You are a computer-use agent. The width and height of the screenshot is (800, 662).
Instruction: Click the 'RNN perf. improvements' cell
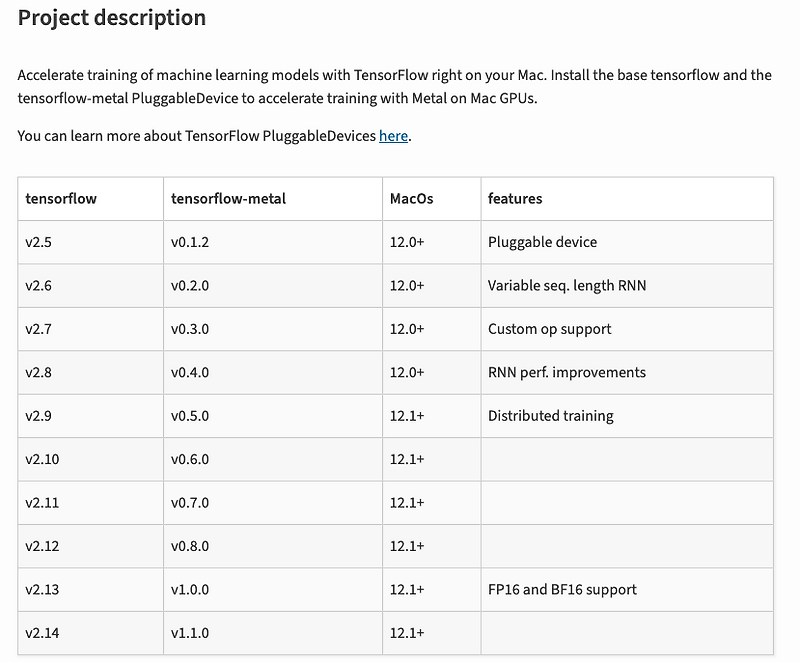(566, 373)
